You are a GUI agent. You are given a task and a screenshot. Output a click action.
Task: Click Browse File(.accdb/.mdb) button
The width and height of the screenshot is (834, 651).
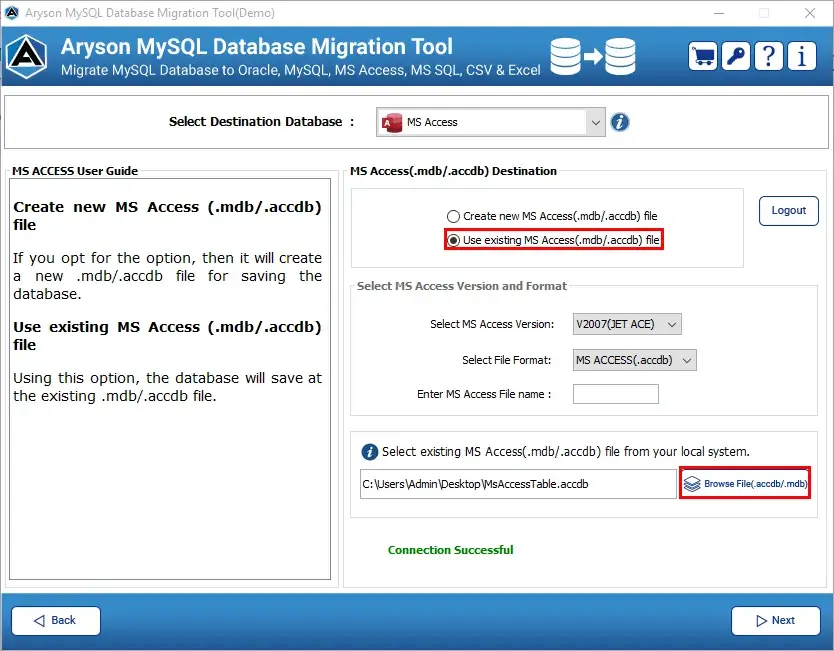[x=745, y=483]
